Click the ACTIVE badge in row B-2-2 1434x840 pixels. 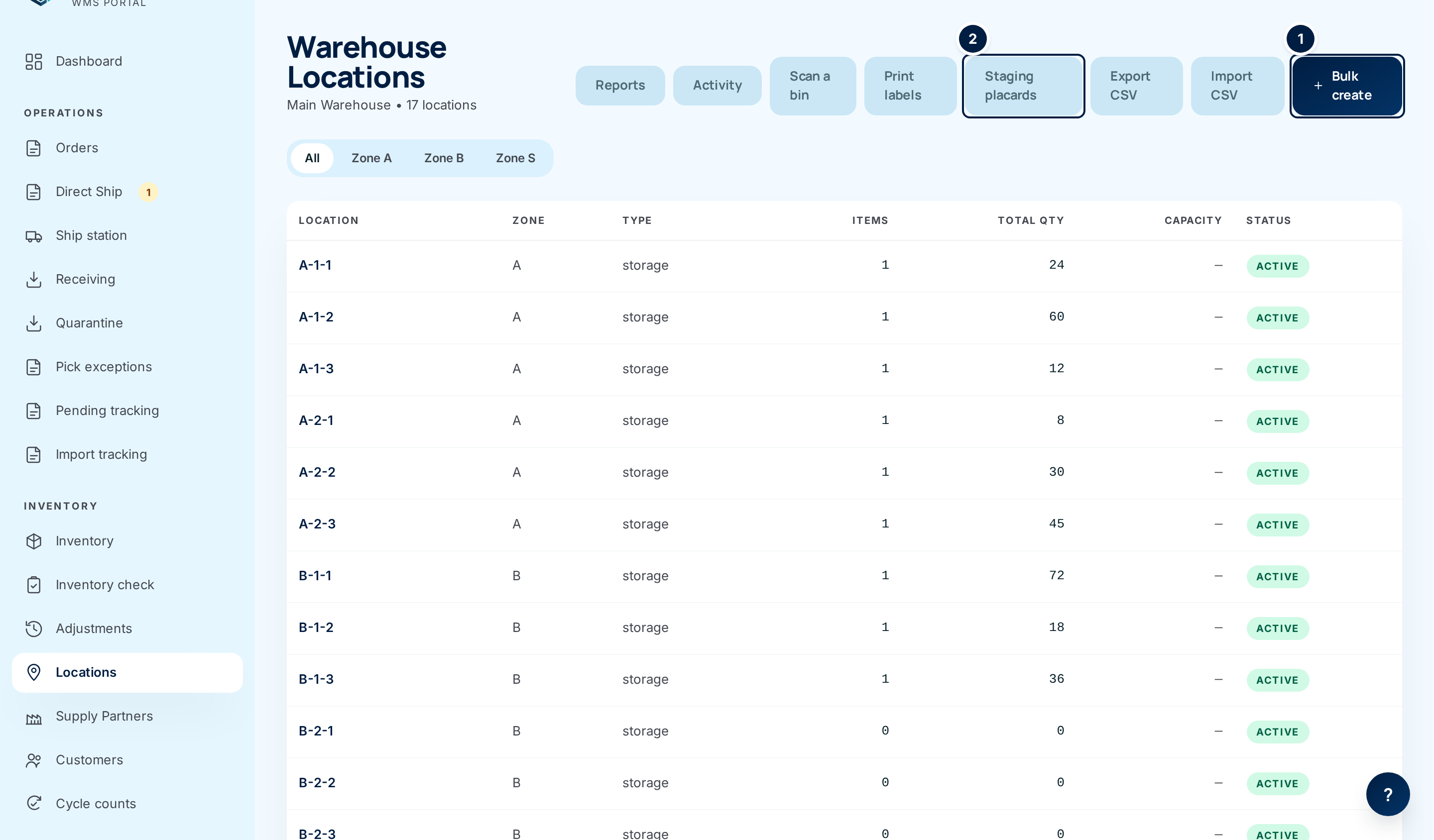coord(1278,784)
